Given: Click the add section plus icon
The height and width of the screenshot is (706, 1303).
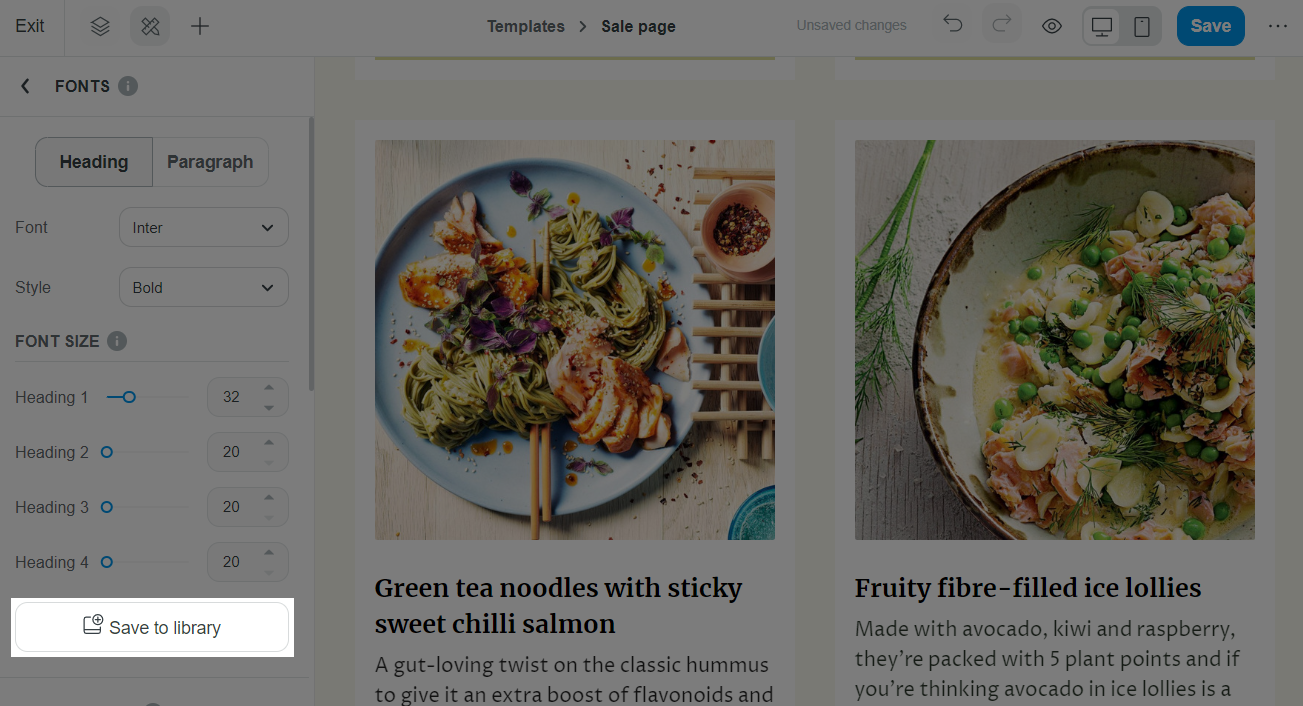Looking at the screenshot, I should pyautogui.click(x=200, y=27).
